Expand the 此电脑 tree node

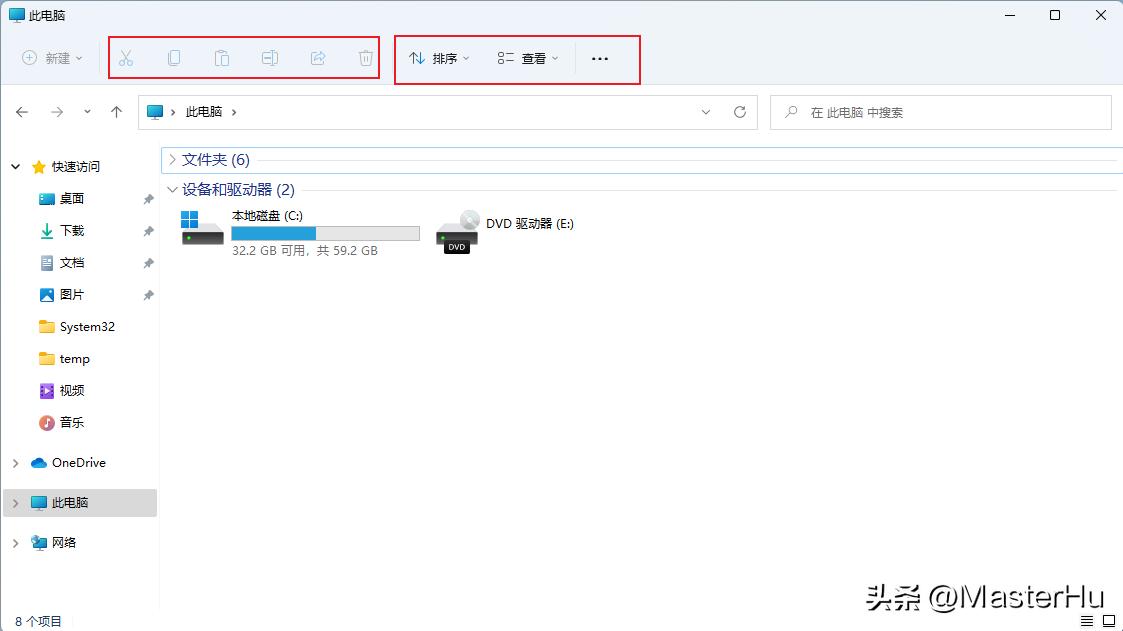click(16, 503)
